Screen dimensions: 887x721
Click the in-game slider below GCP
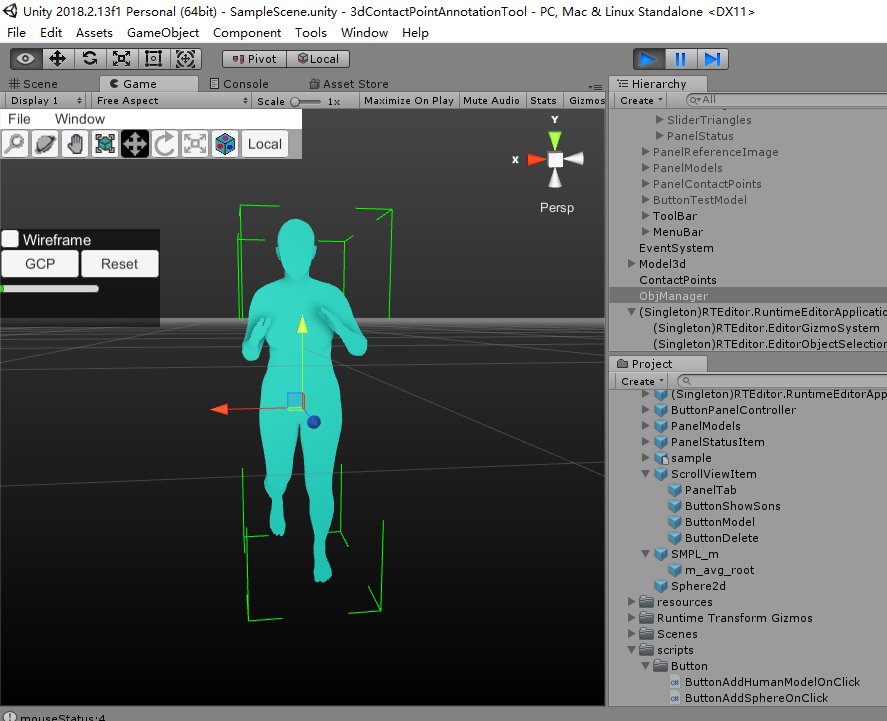(x=50, y=289)
